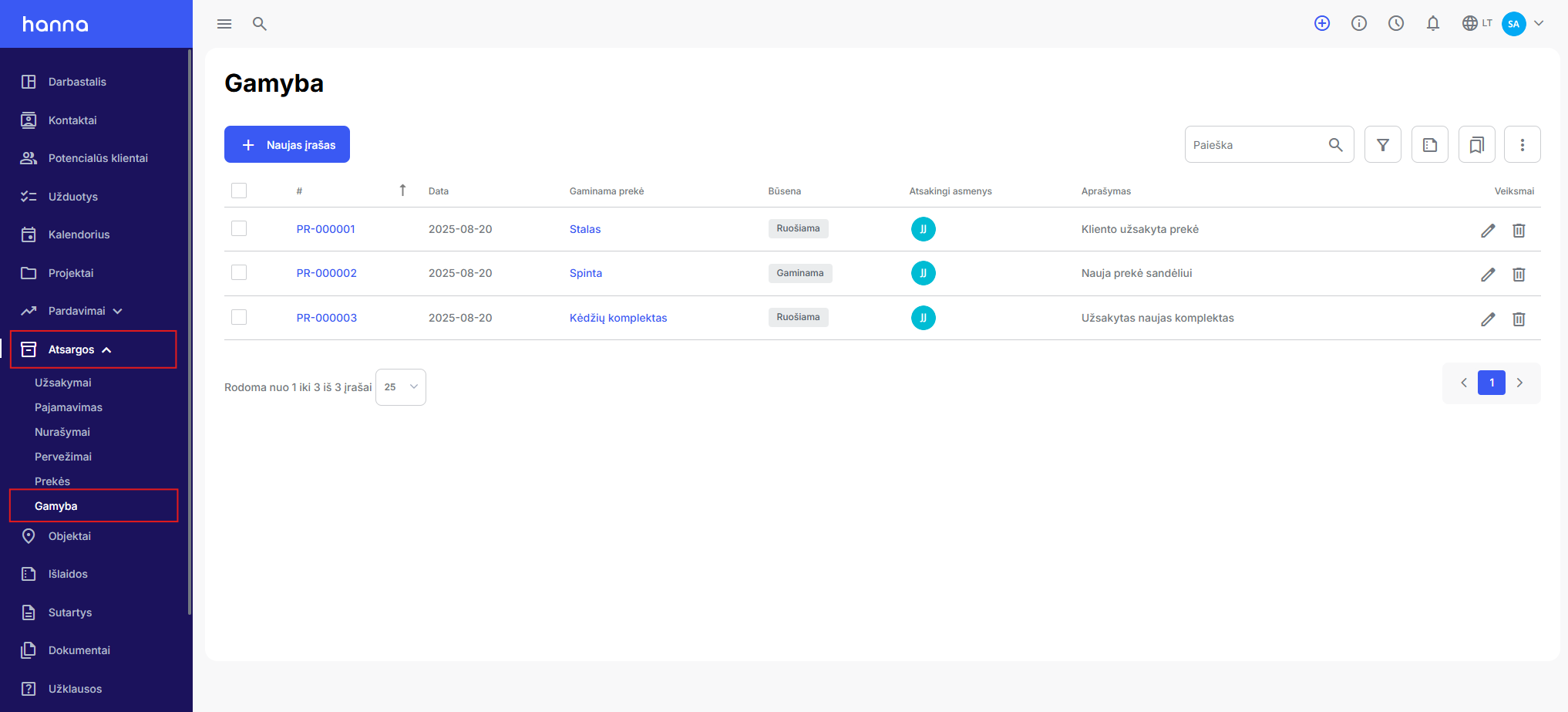Image resolution: width=1568 pixels, height=712 pixels.
Task: Click JJ avatar in Spinta row
Action: 924,273
